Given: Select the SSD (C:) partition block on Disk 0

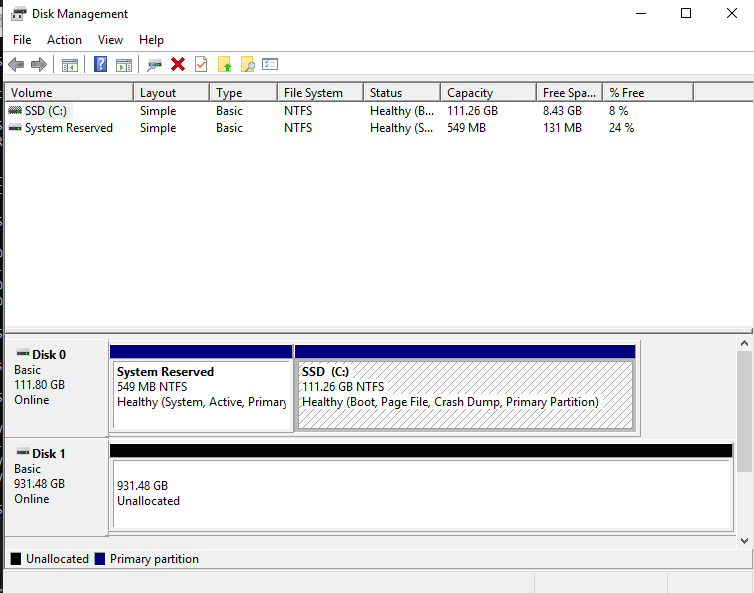Looking at the screenshot, I should point(465,388).
